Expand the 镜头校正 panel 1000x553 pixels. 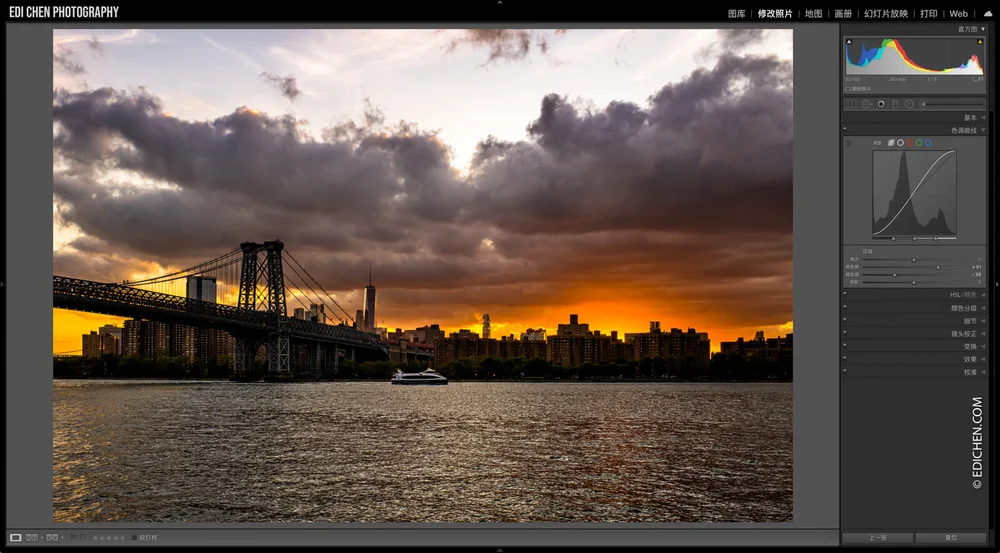[x=983, y=334]
